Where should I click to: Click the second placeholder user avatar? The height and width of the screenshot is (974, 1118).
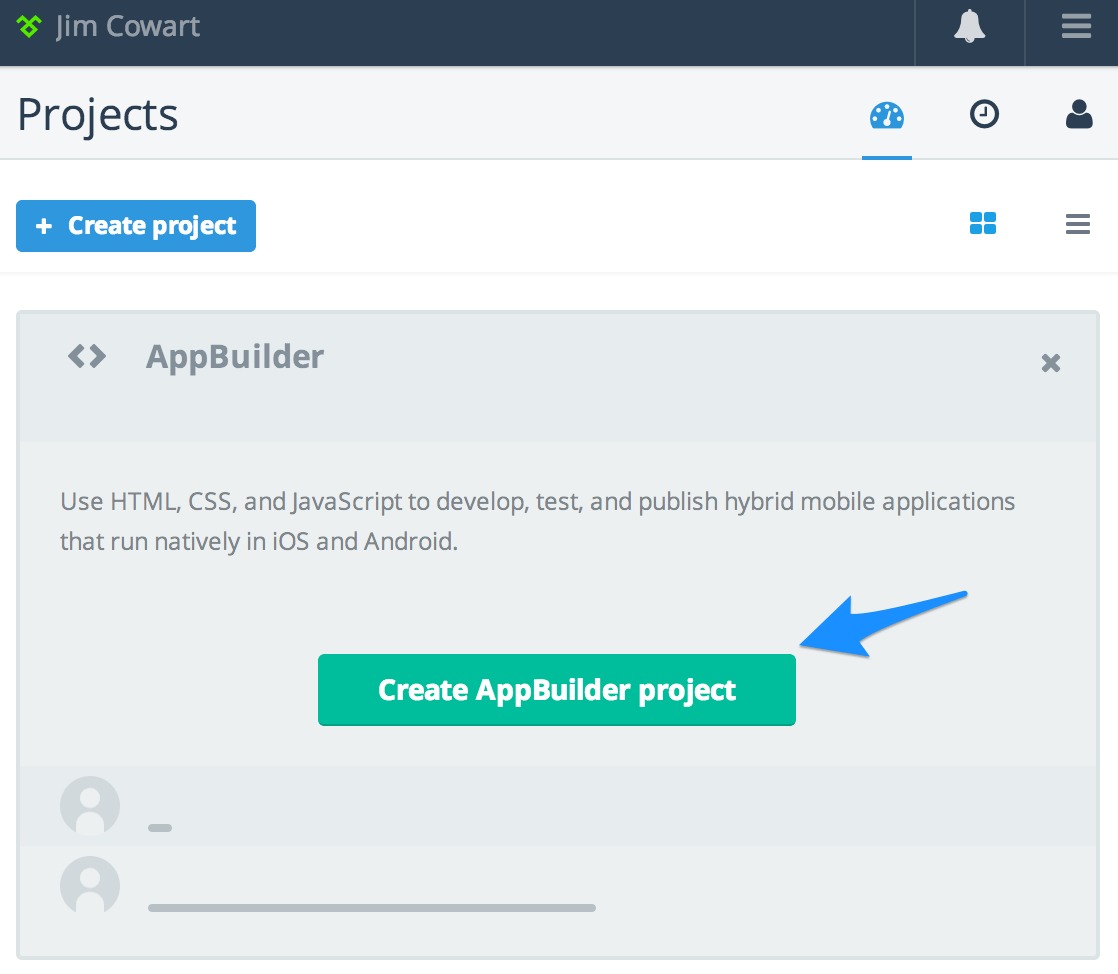point(90,885)
